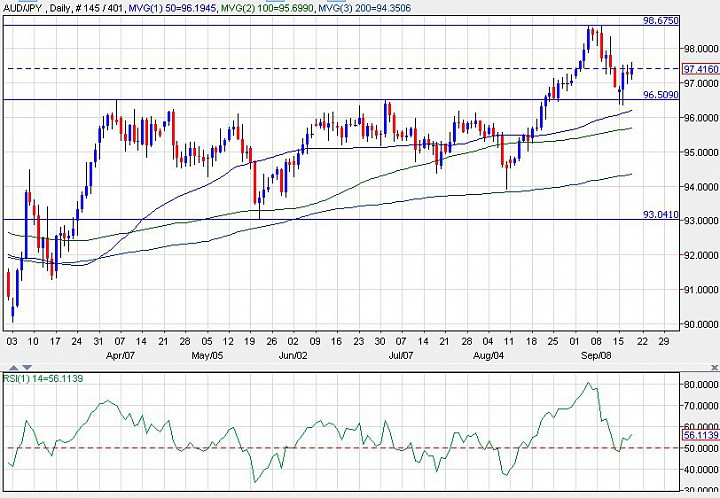Click the current price tag 97.4160
Screen dimensions: 720x498
(701, 69)
